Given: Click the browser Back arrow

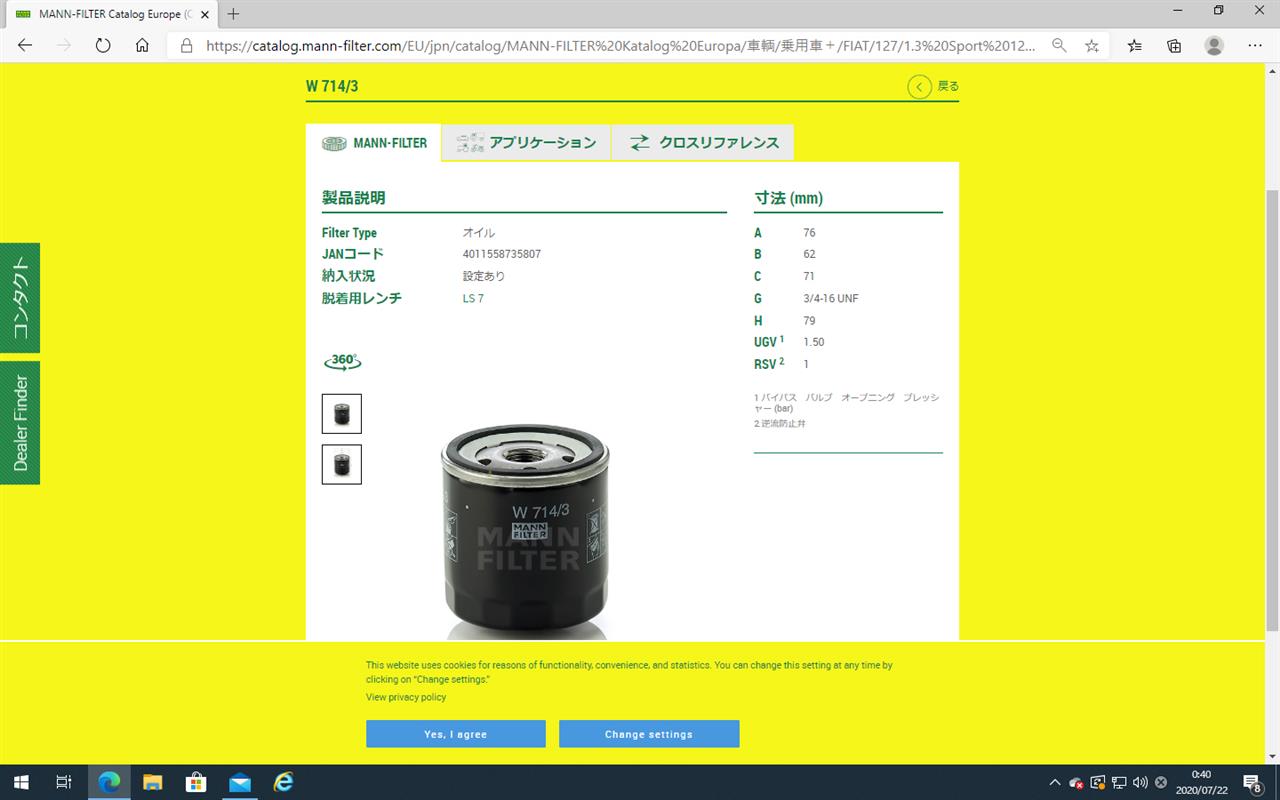Looking at the screenshot, I should click(x=25, y=45).
